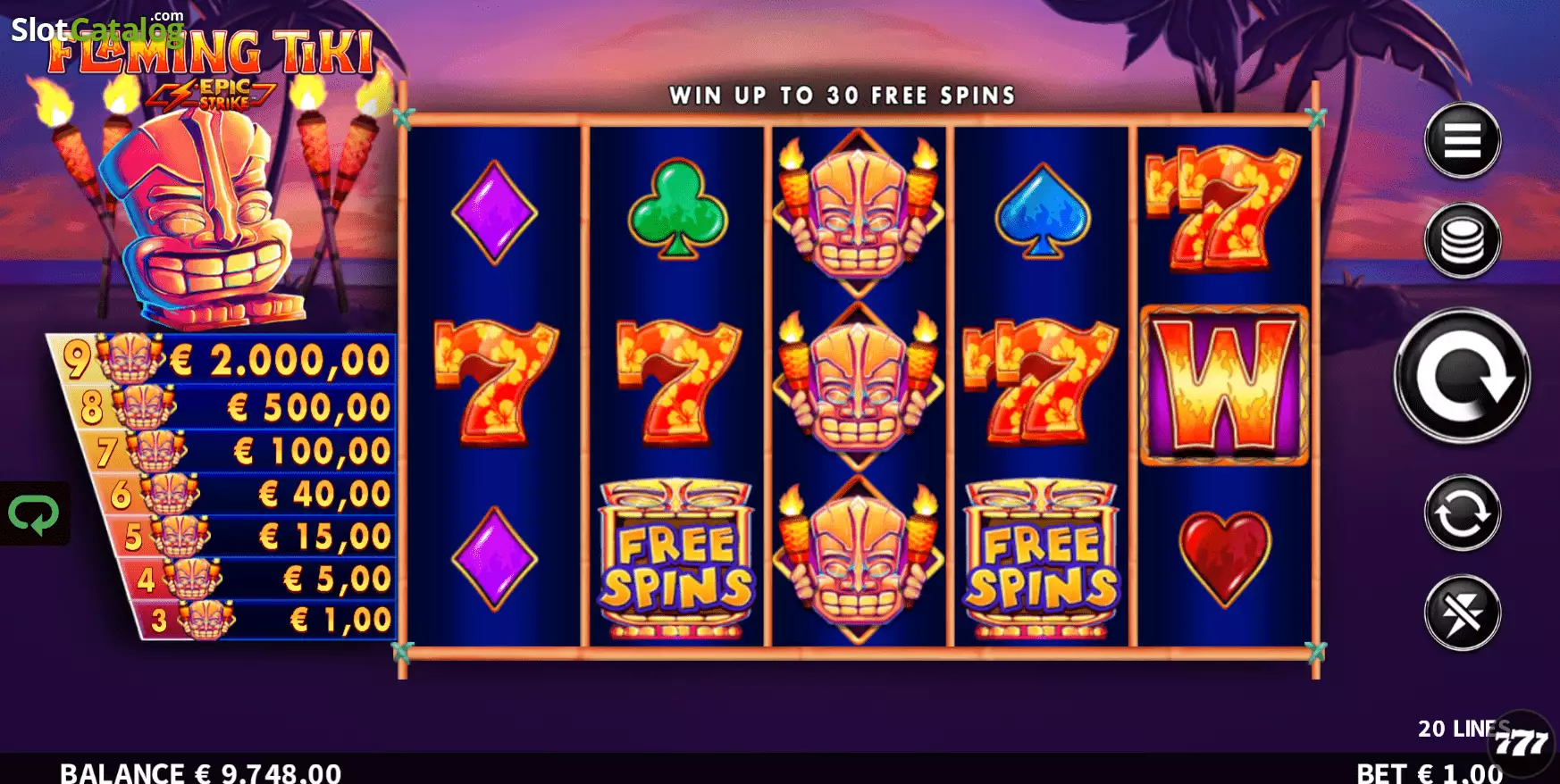Click the large spin button

[x=1462, y=376]
